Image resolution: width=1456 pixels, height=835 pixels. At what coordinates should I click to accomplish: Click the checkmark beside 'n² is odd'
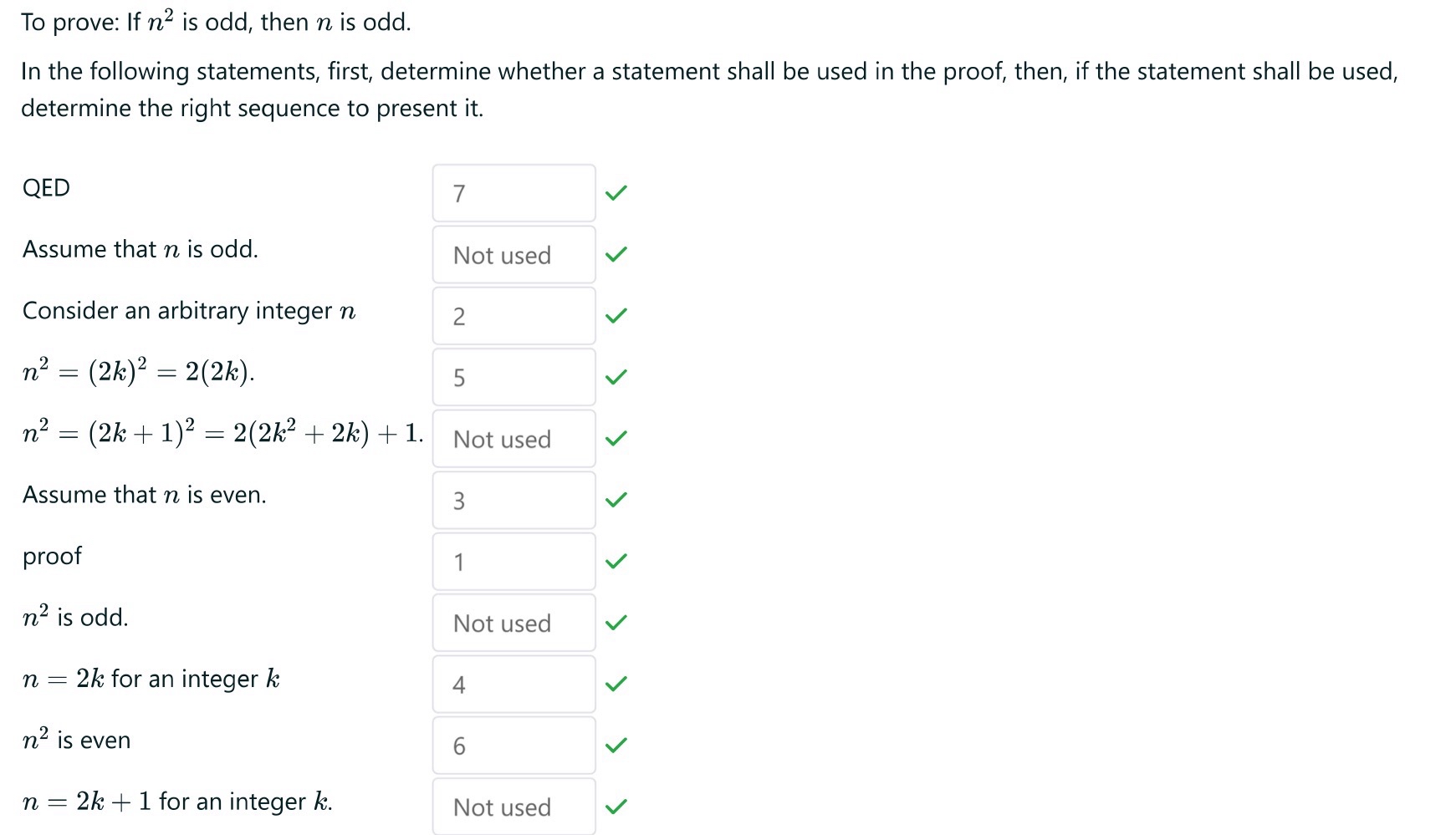point(617,623)
